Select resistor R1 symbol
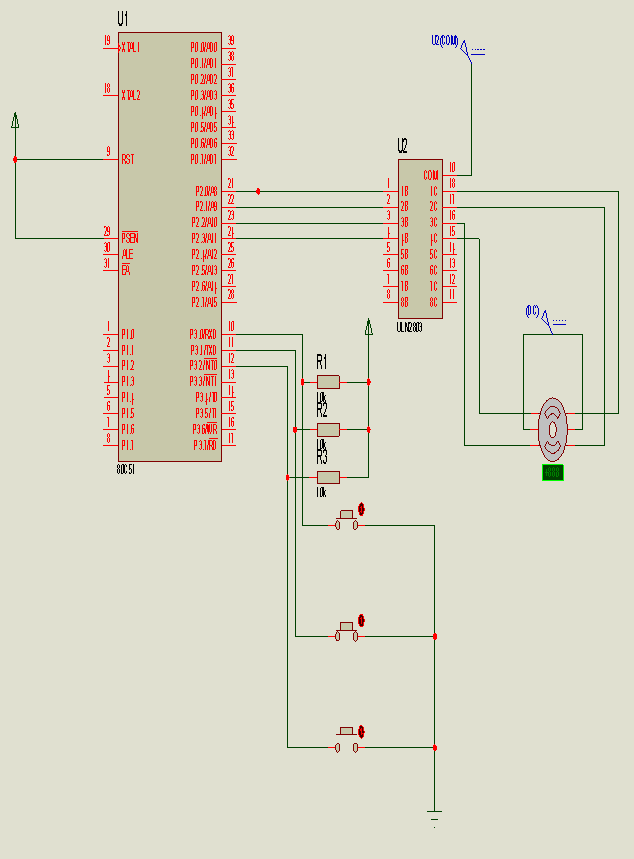 point(328,382)
